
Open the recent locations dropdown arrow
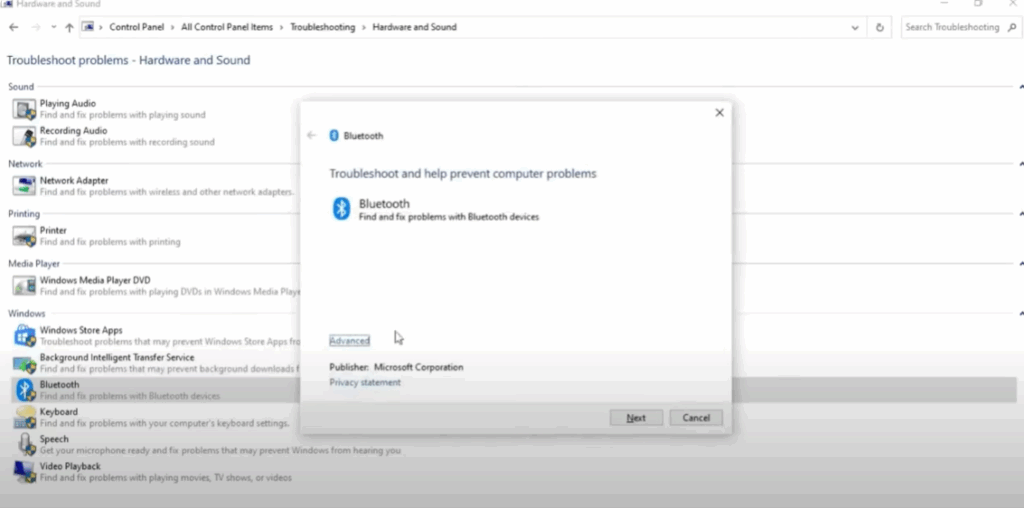(x=54, y=27)
